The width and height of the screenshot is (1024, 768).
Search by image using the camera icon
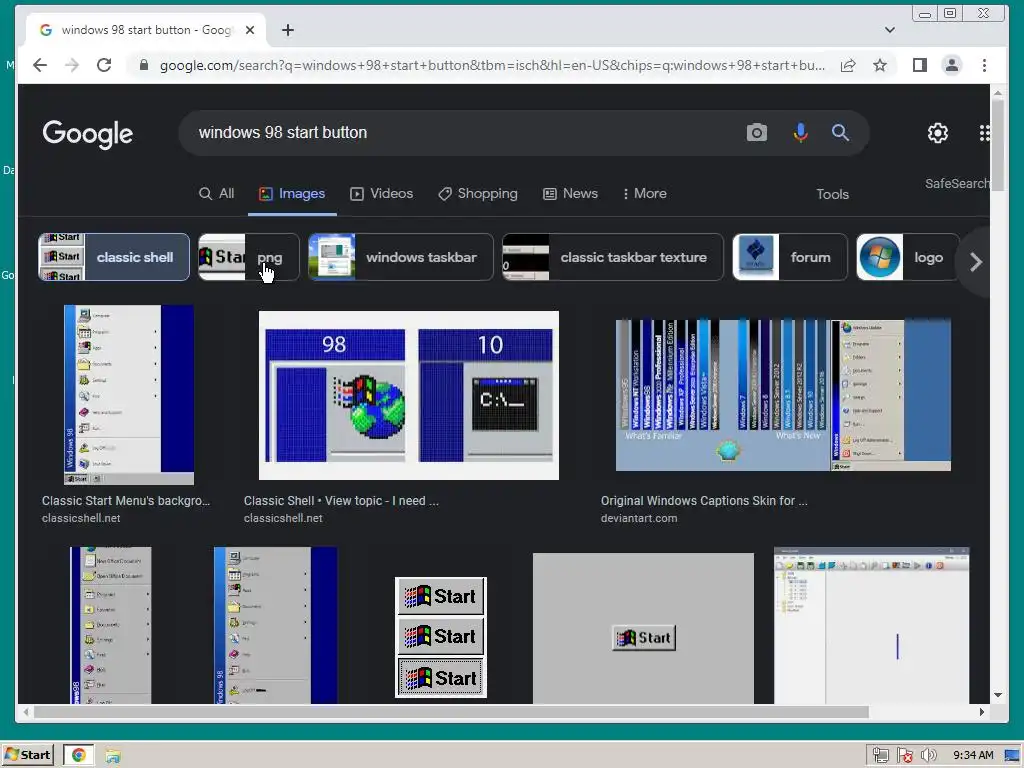[x=756, y=133]
